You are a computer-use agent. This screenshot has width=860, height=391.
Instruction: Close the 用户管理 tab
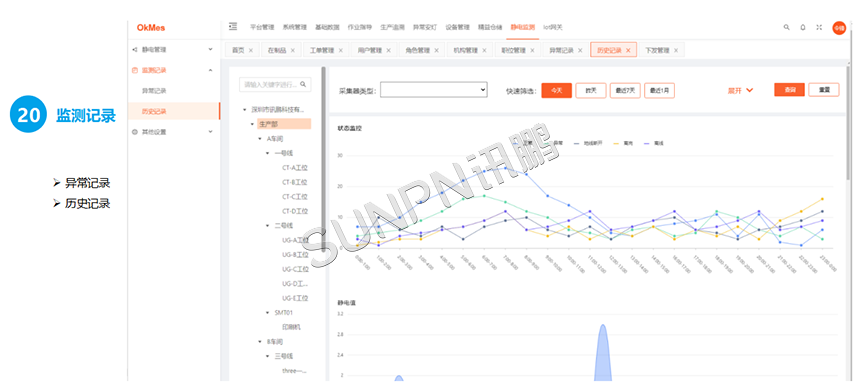(x=388, y=50)
